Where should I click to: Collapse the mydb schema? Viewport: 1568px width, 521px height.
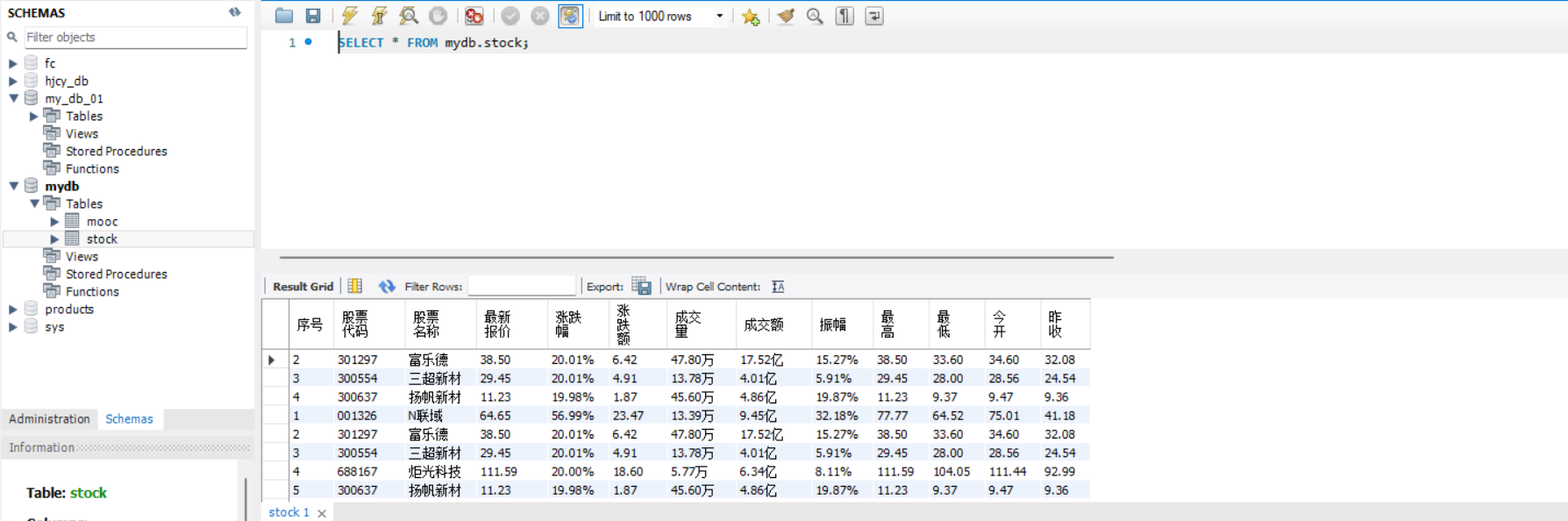(x=13, y=186)
